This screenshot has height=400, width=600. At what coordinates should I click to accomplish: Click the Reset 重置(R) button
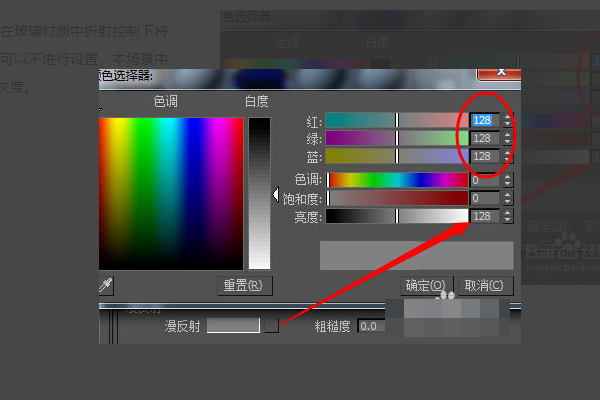(x=245, y=286)
